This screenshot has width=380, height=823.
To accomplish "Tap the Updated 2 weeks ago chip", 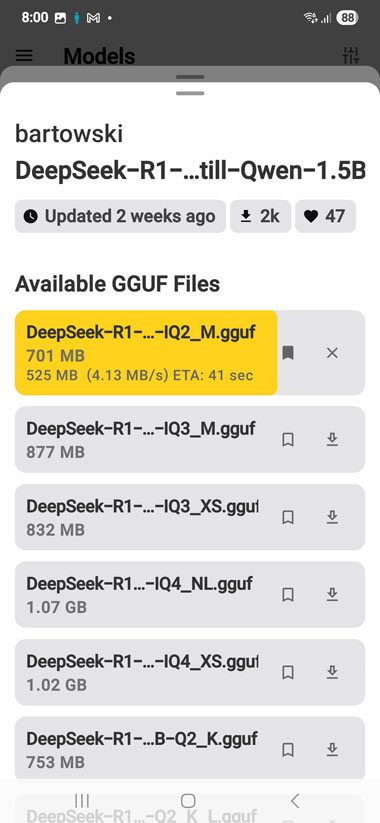I will coord(120,216).
